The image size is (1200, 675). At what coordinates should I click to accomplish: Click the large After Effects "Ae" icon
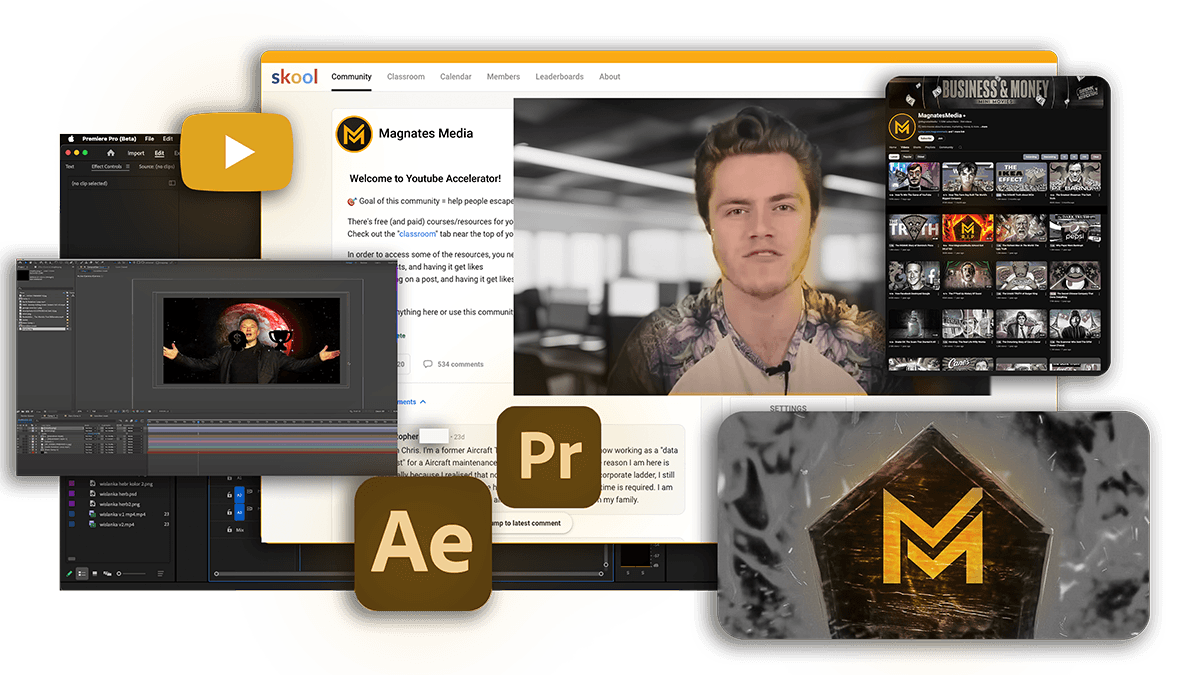coord(422,543)
